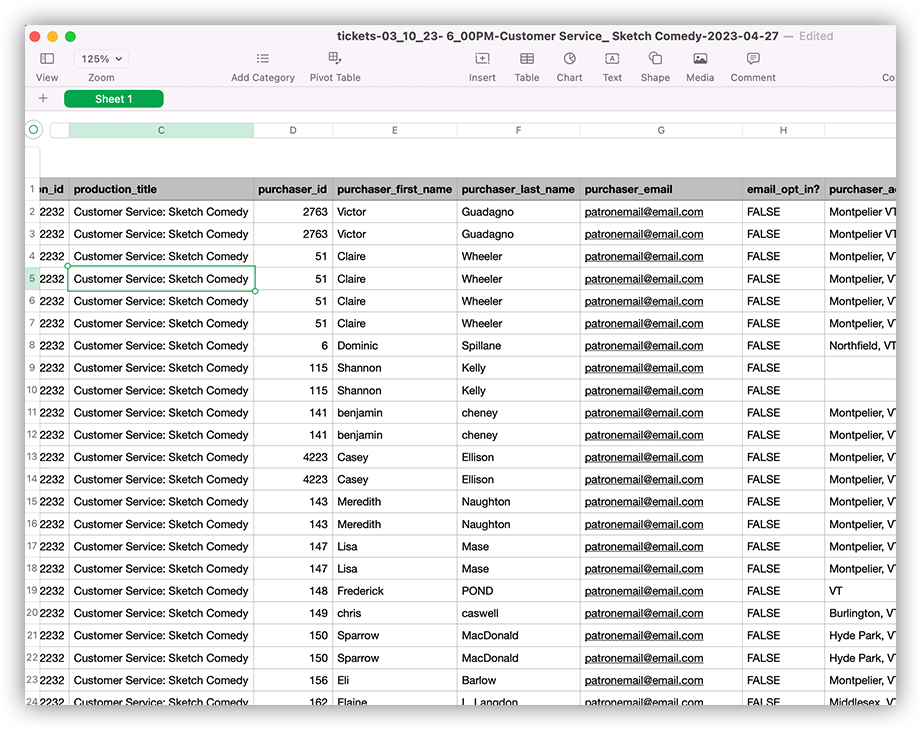This screenshot has width=921, height=730.
Task: Select the Sheet 1 tab
Action: 113,99
